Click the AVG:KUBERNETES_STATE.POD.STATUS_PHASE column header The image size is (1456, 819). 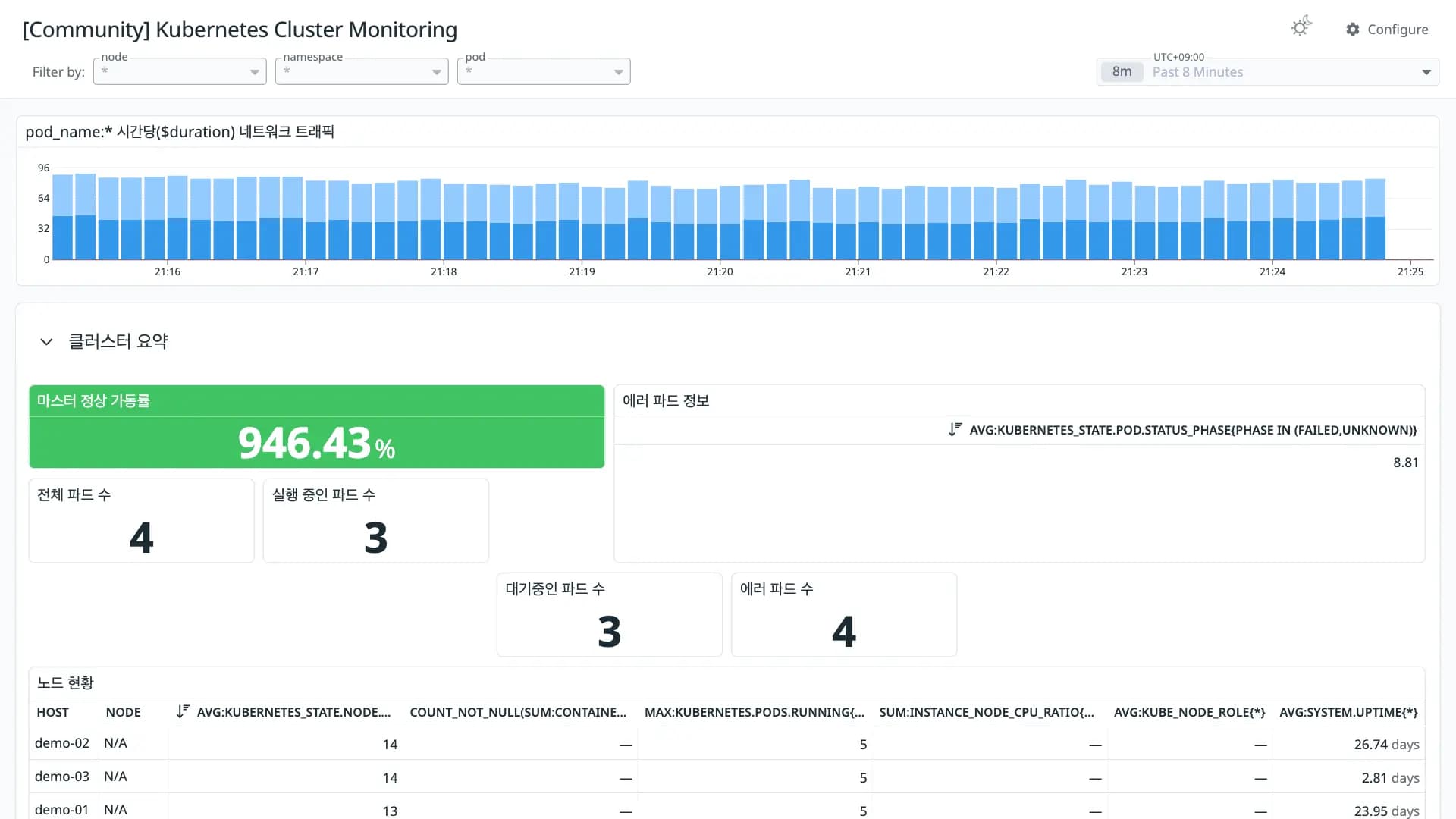[1193, 430]
